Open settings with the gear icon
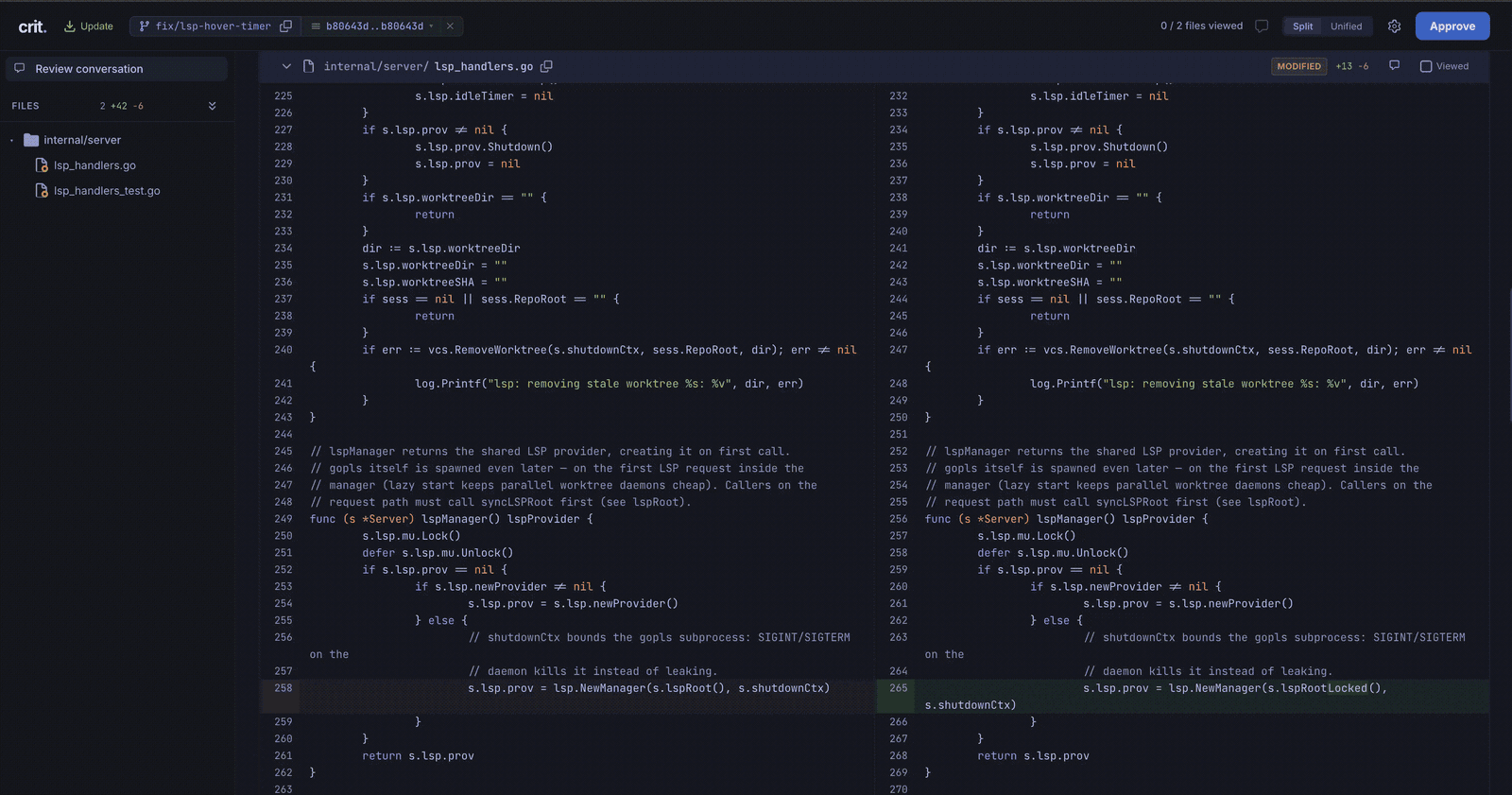The image size is (1512, 795). point(1394,26)
